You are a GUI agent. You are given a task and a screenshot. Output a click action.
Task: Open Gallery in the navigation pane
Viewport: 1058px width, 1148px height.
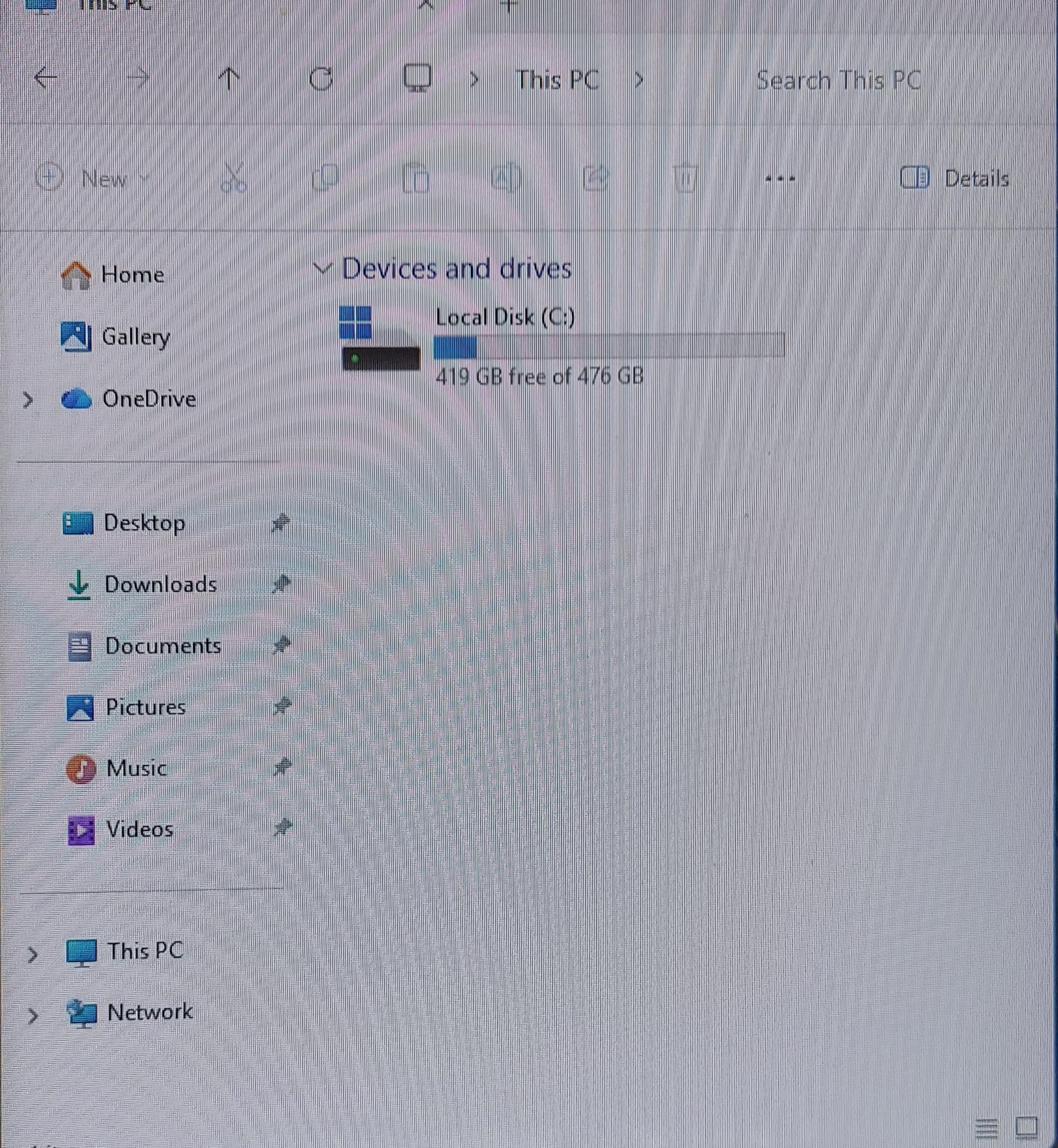click(115, 336)
